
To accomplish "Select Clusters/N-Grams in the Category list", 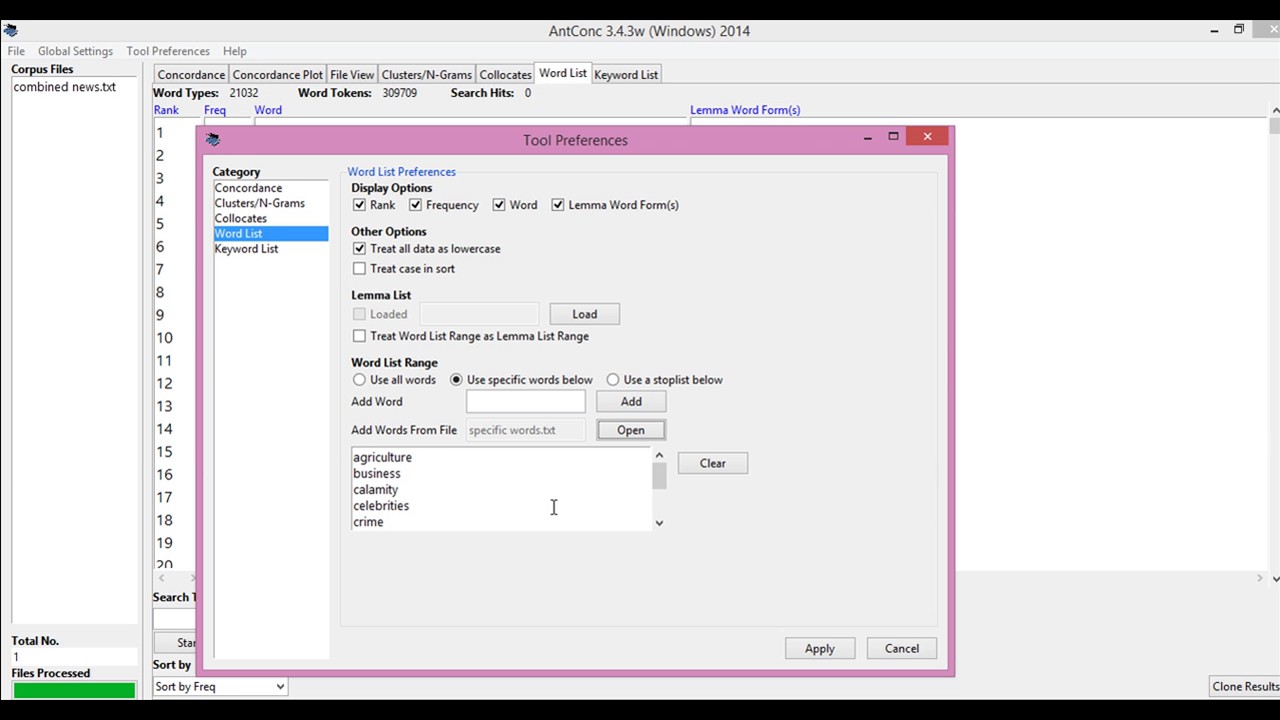I will (x=270, y=203).
